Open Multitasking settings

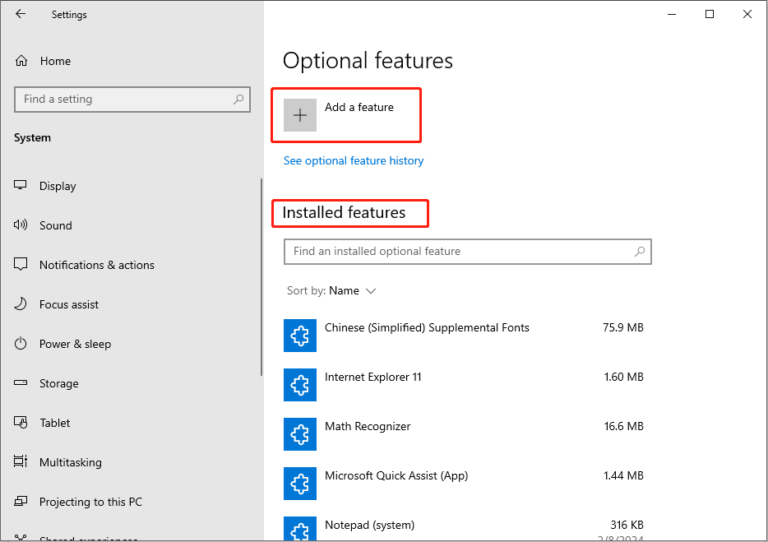point(71,462)
